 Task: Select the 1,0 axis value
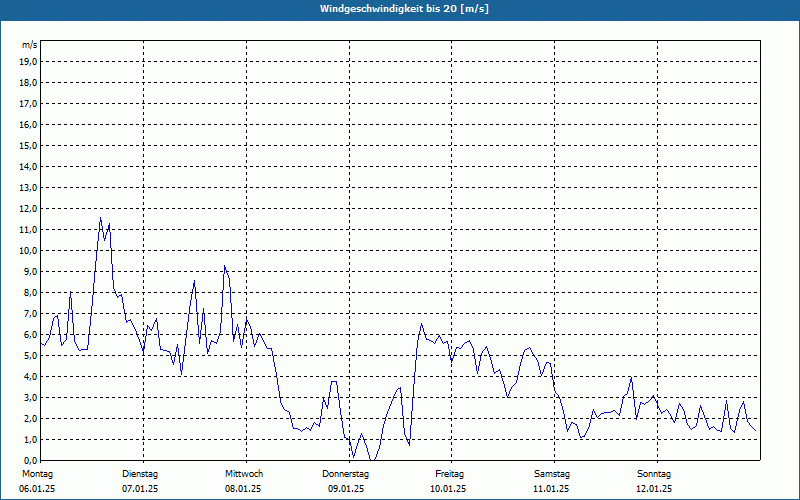(x=31, y=439)
